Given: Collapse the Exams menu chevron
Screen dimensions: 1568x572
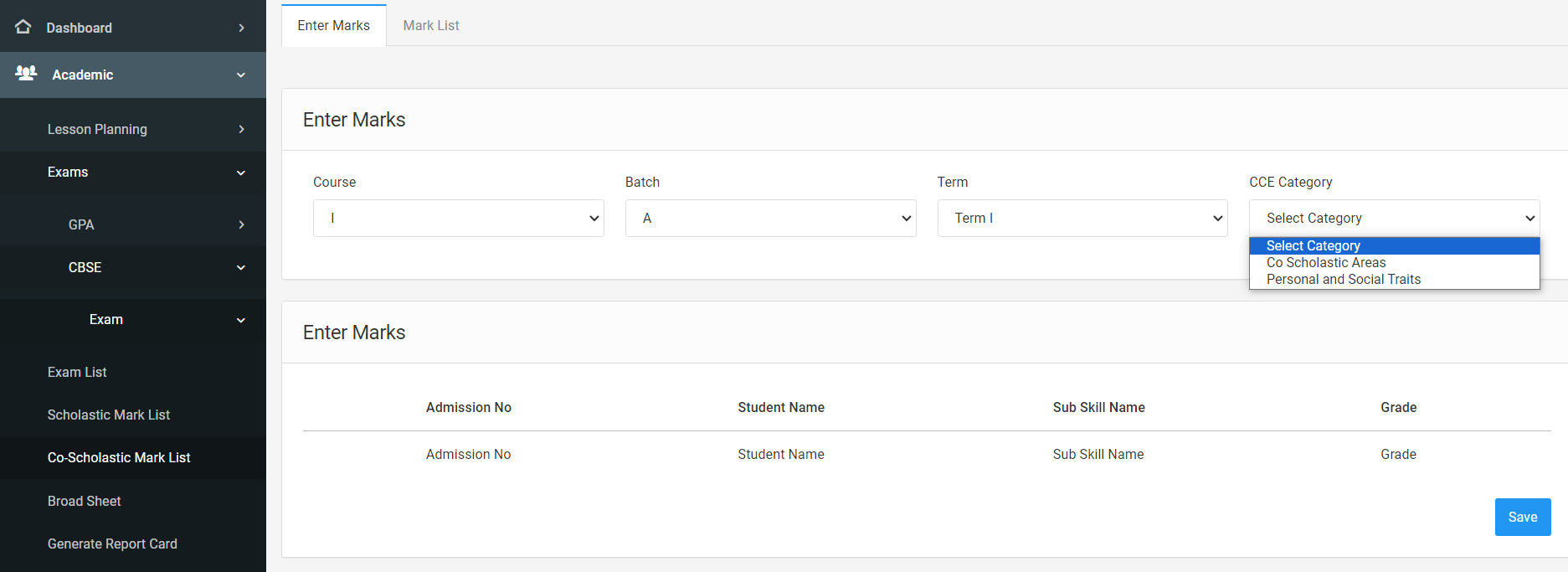Looking at the screenshot, I should [x=241, y=173].
